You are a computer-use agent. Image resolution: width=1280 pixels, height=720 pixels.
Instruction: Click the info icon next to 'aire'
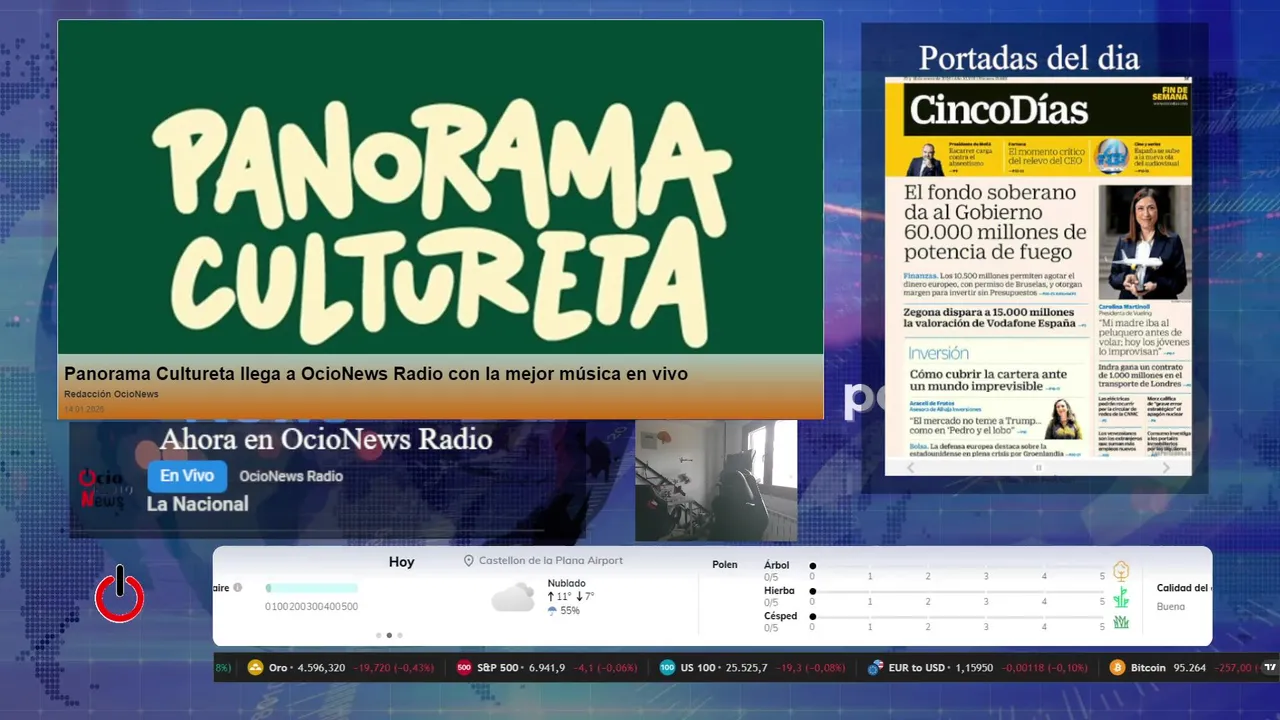point(237,588)
